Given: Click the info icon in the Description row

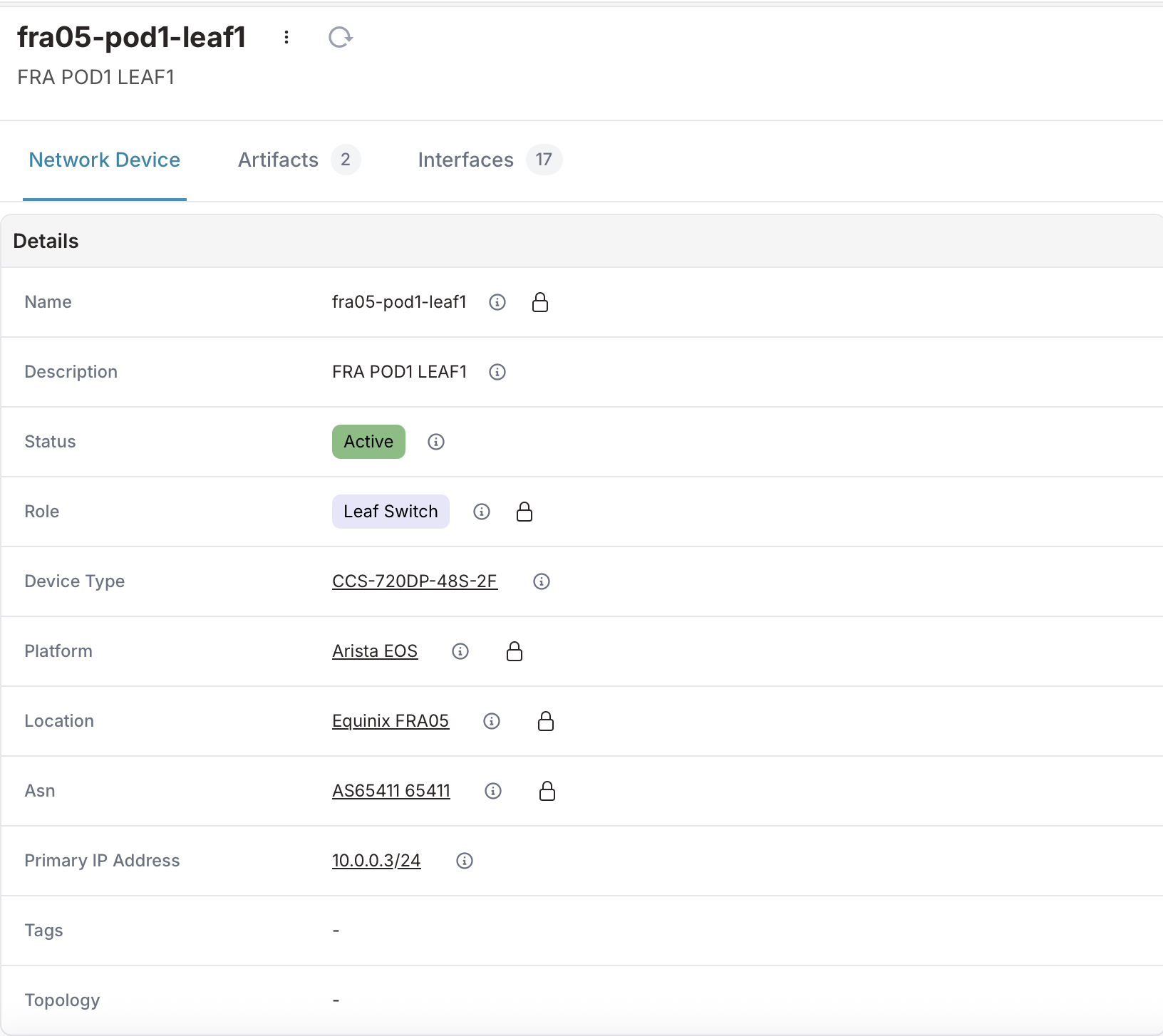Looking at the screenshot, I should (497, 372).
